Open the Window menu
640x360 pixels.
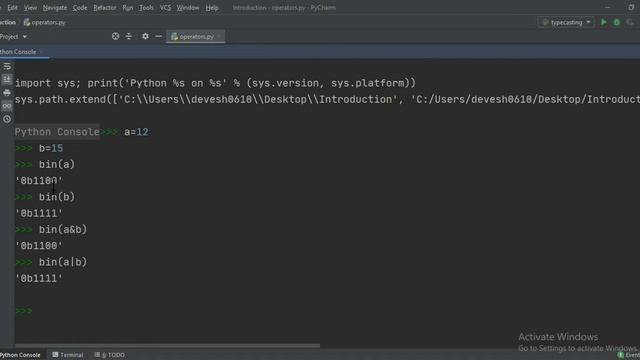point(188,8)
